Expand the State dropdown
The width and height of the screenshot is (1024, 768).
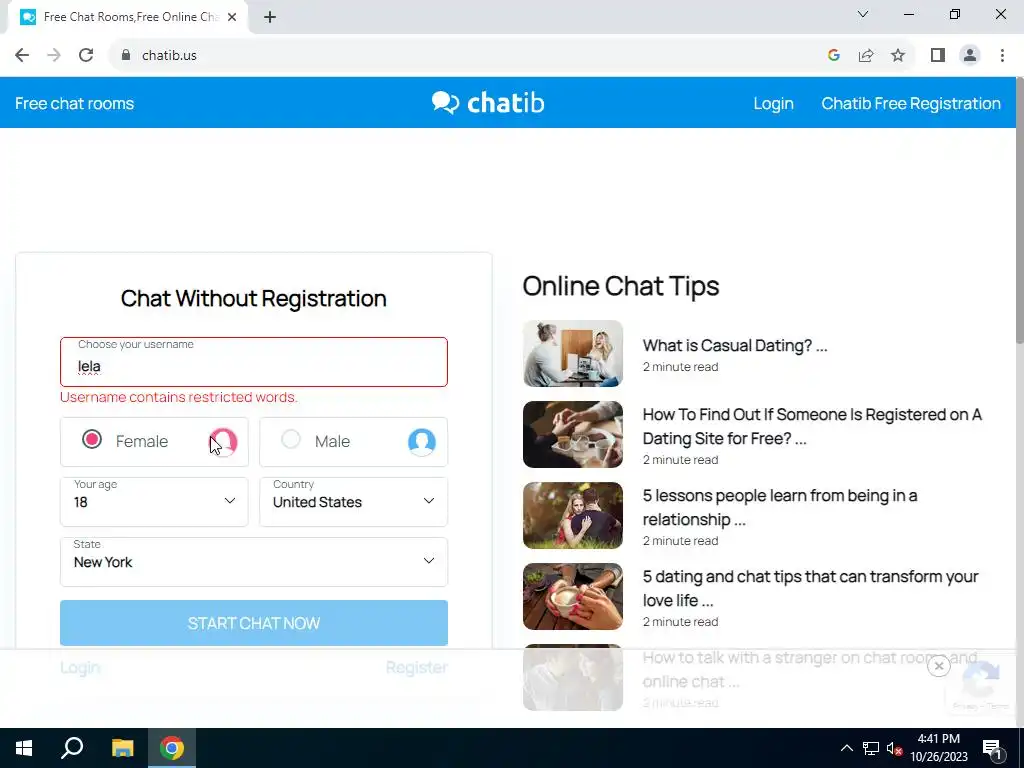pyautogui.click(x=253, y=562)
